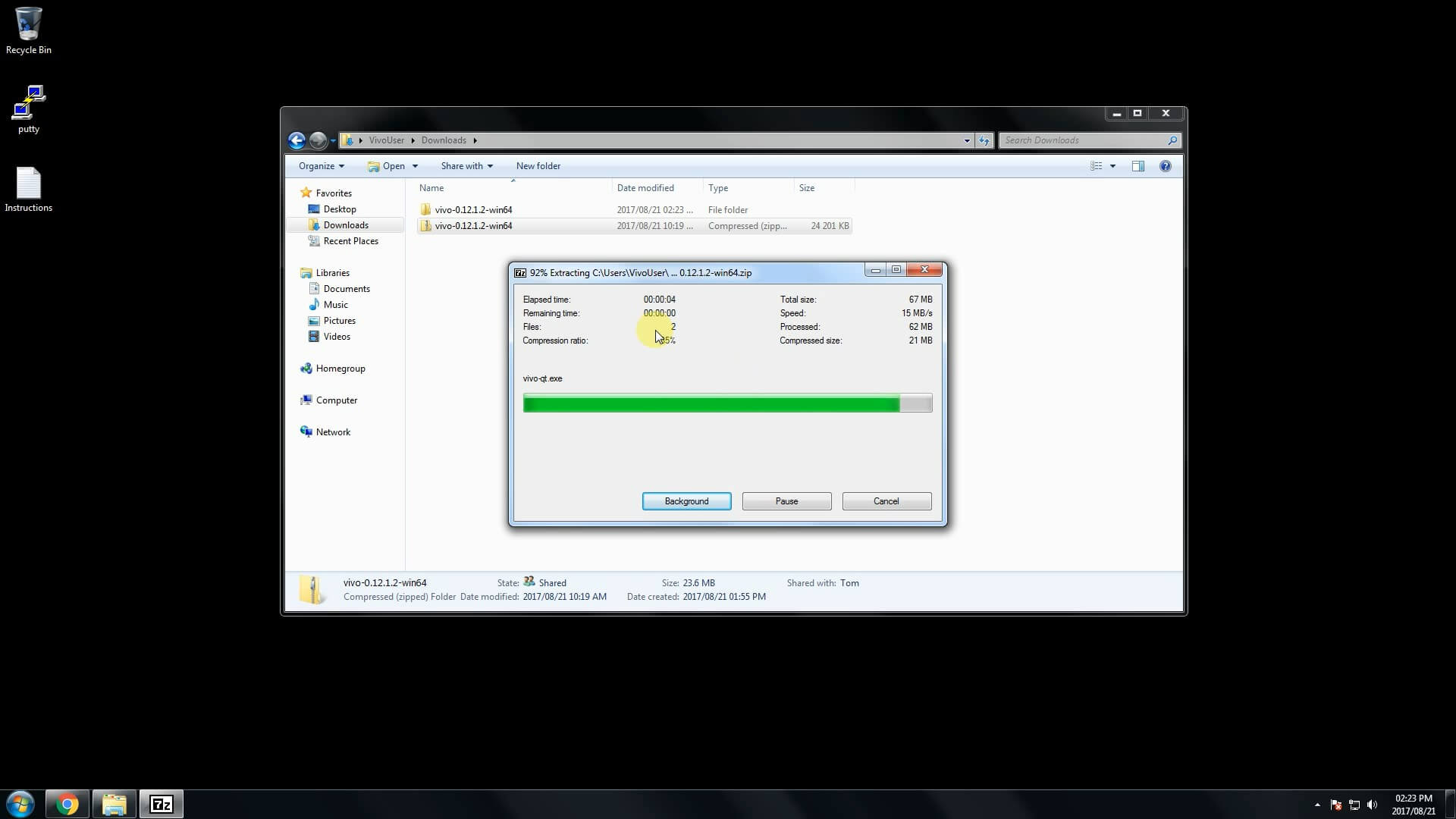Cancel the 7-Zip extraction
Screen dimensions: 1456x819
coord(886,501)
